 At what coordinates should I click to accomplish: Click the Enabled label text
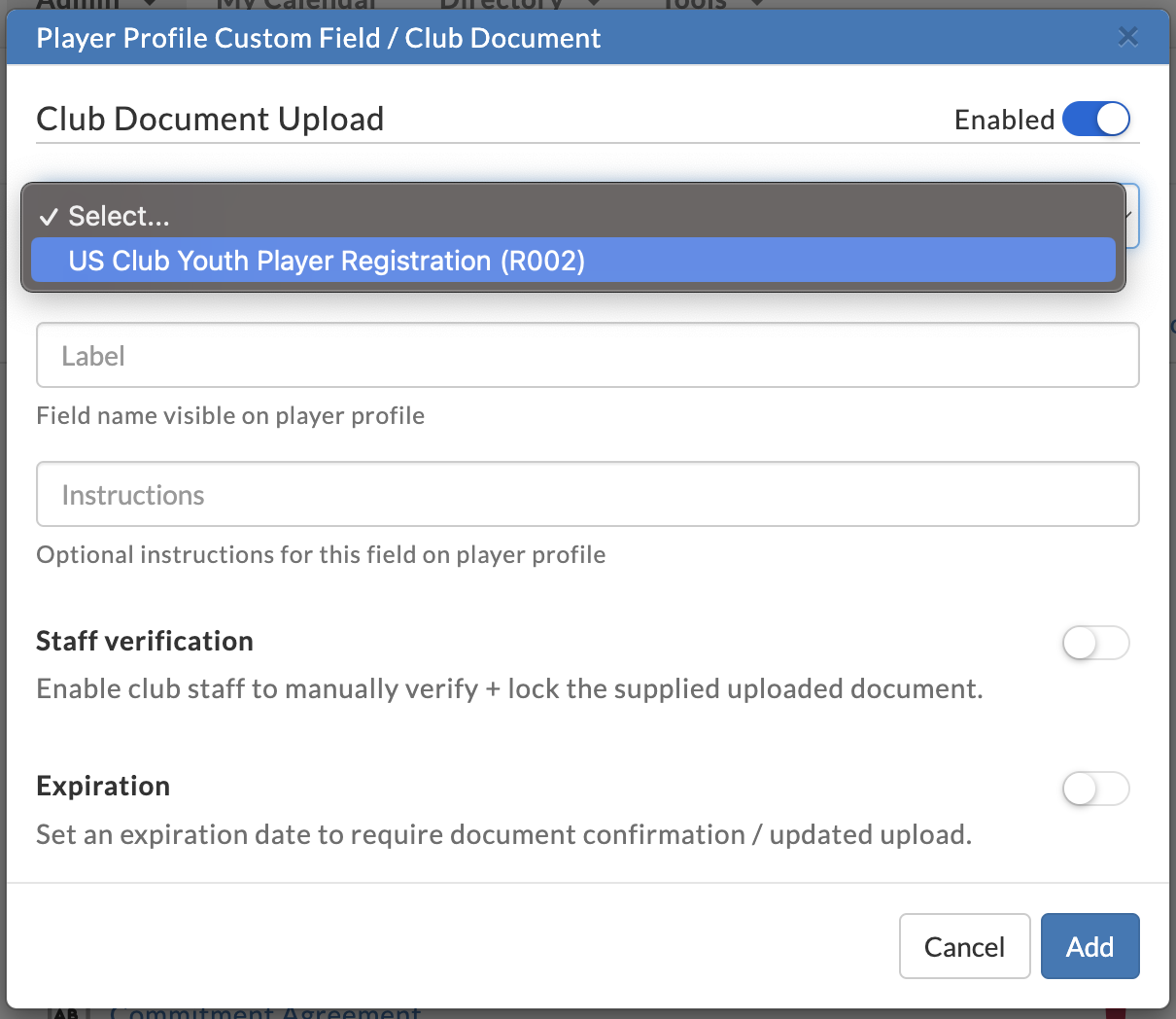[1004, 120]
